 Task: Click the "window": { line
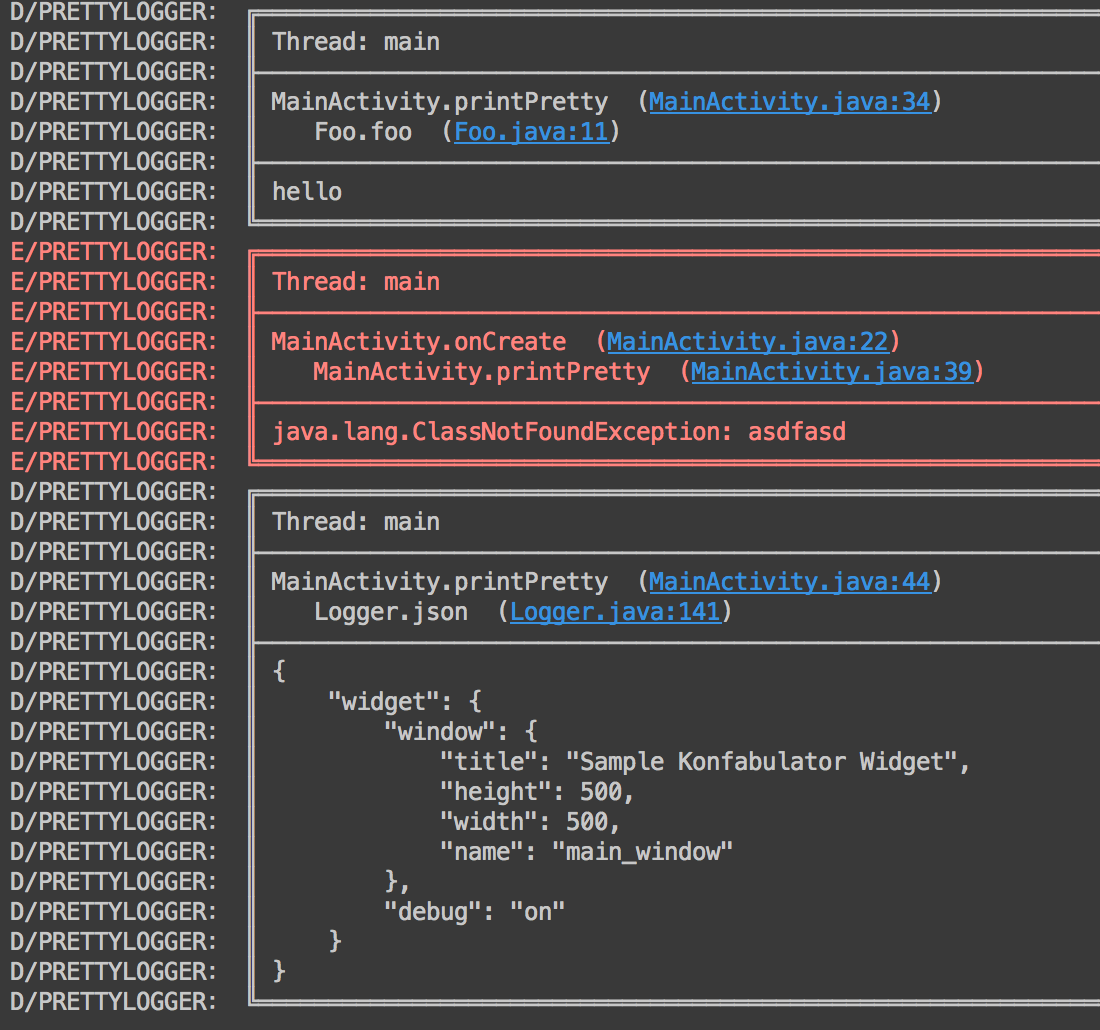(461, 732)
